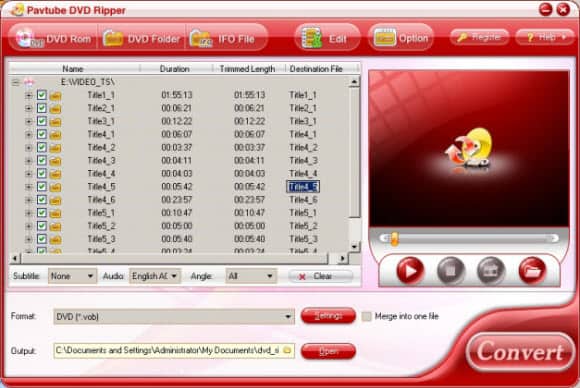
Task: Click the folder icon of Title1_1
Action: (x=55, y=96)
